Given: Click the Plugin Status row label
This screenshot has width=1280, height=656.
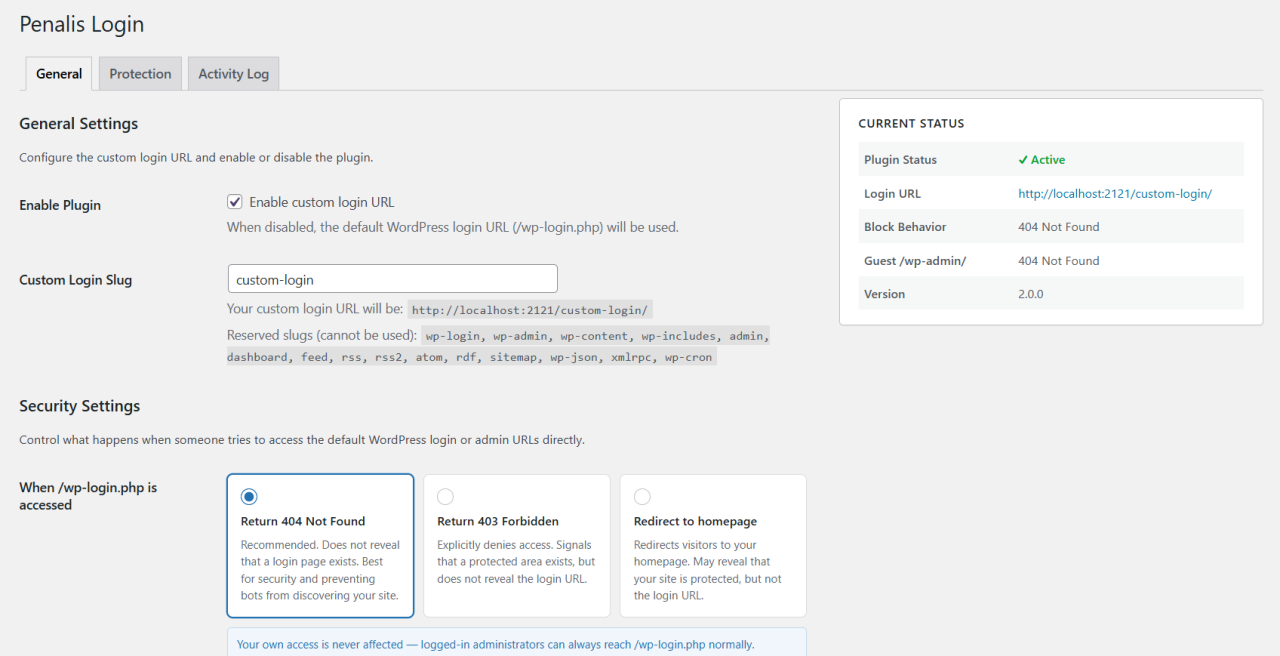Looking at the screenshot, I should pos(900,160).
